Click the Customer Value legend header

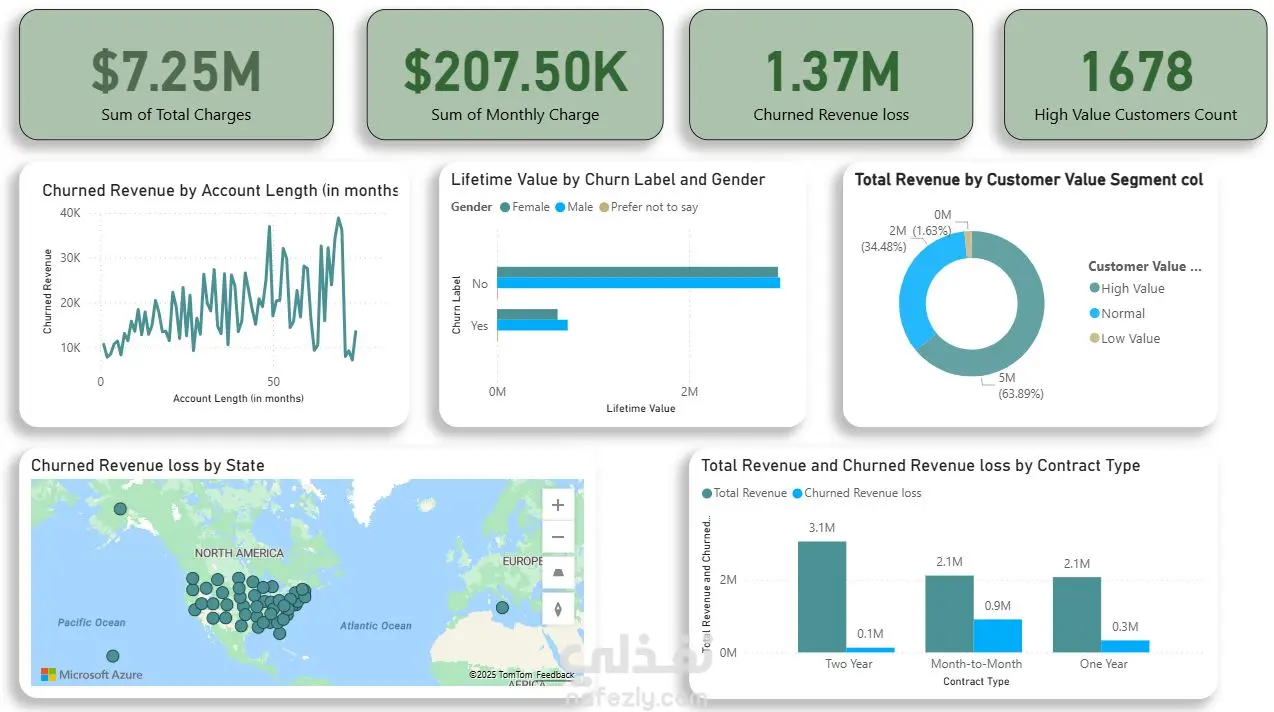(x=1145, y=266)
